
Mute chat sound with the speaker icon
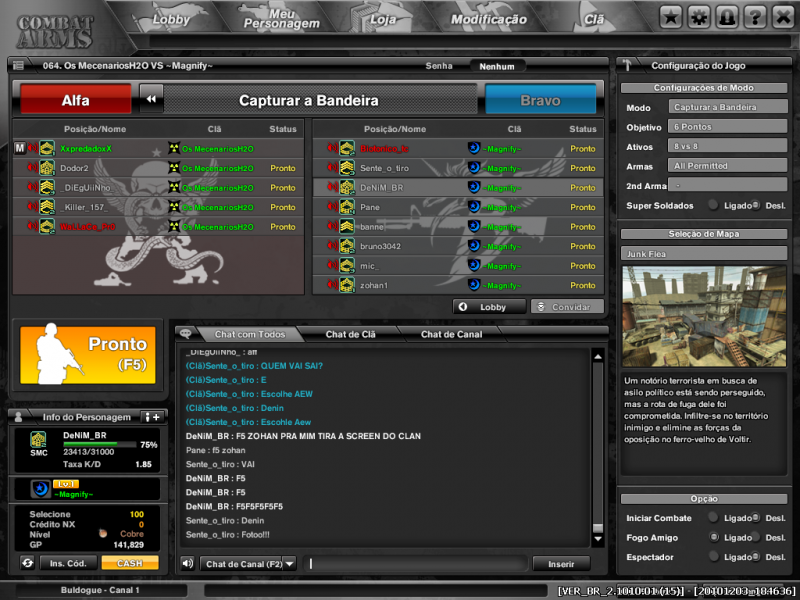(x=187, y=563)
